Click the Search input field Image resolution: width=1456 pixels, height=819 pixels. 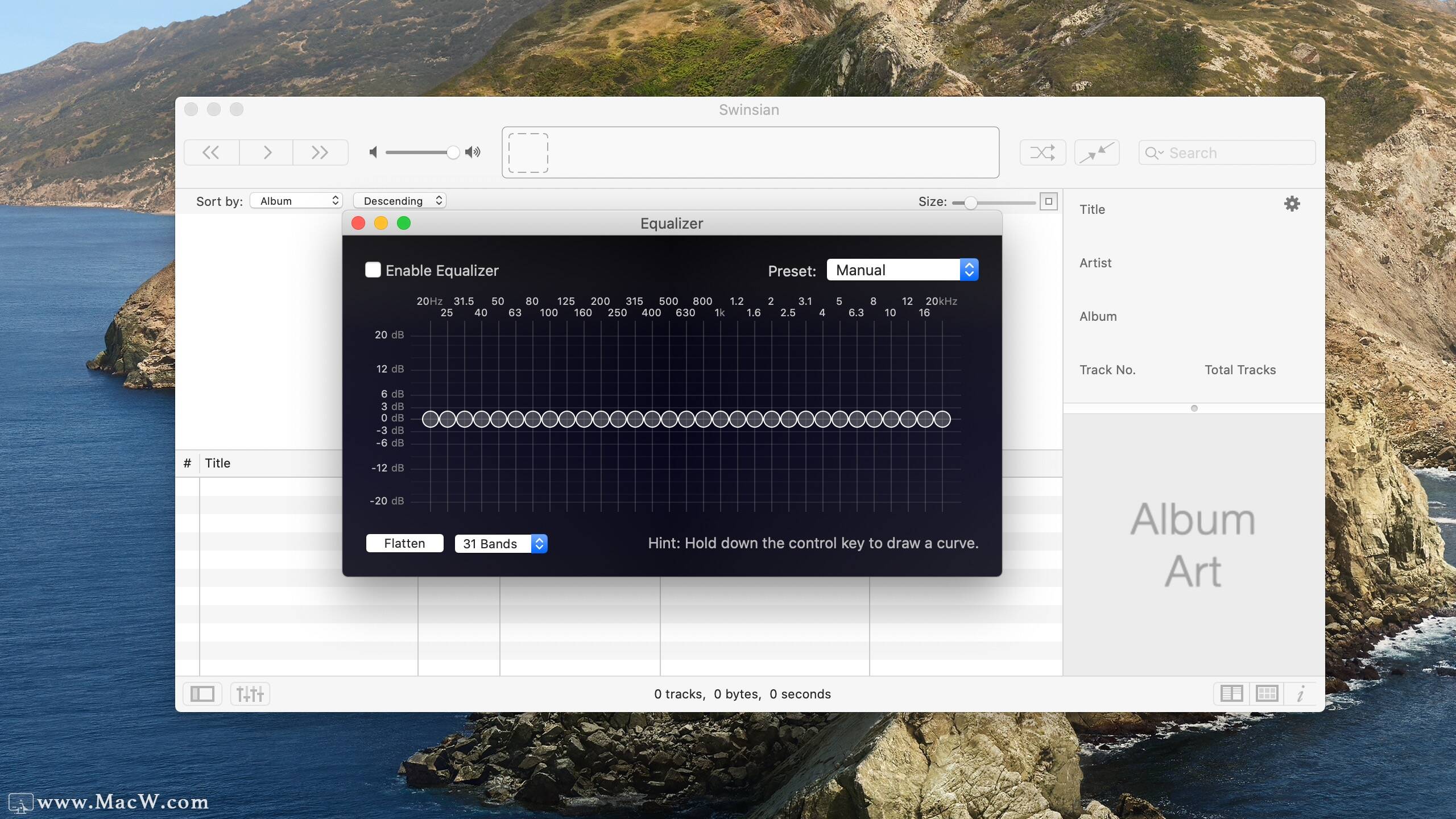click(1226, 152)
